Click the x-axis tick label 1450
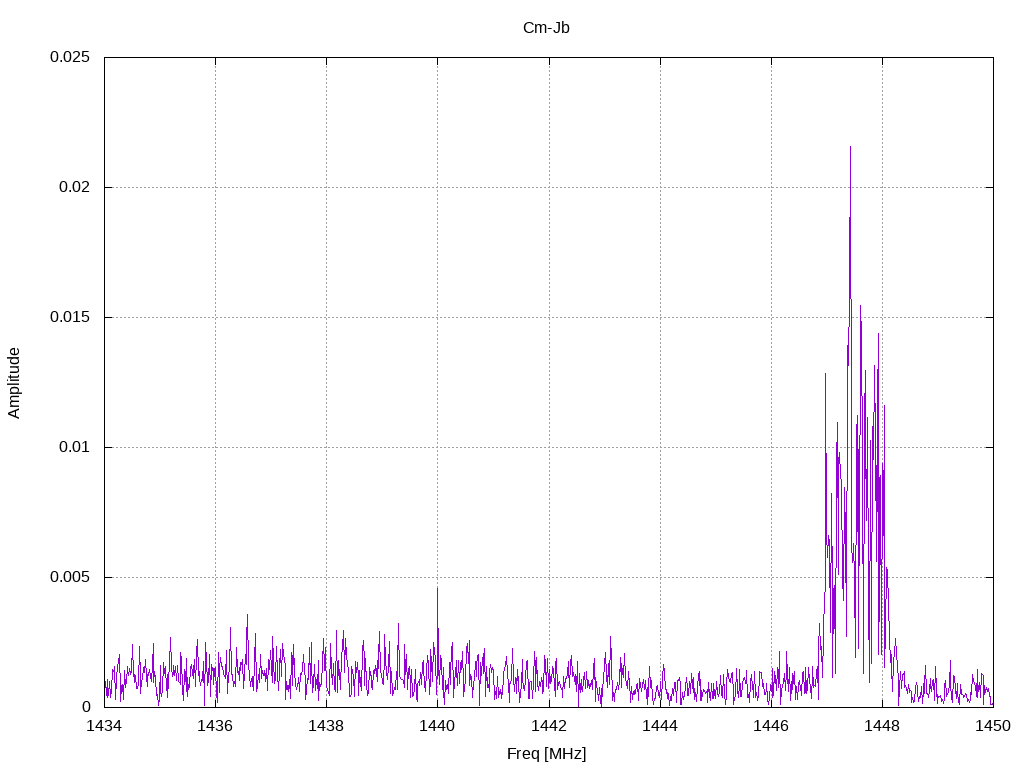The height and width of the screenshot is (768, 1024). tap(993, 726)
